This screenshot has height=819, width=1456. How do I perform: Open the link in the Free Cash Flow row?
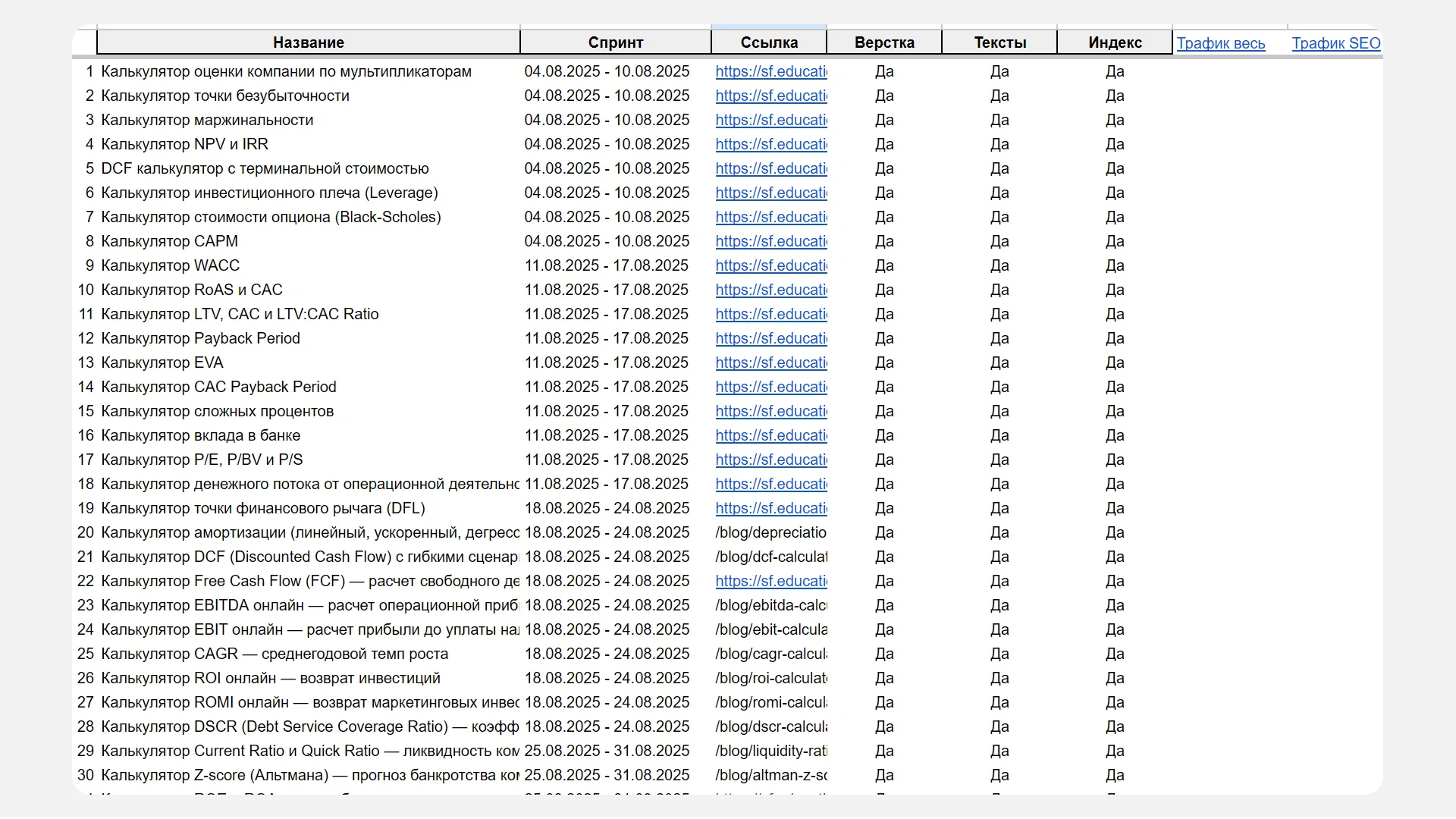tap(771, 581)
